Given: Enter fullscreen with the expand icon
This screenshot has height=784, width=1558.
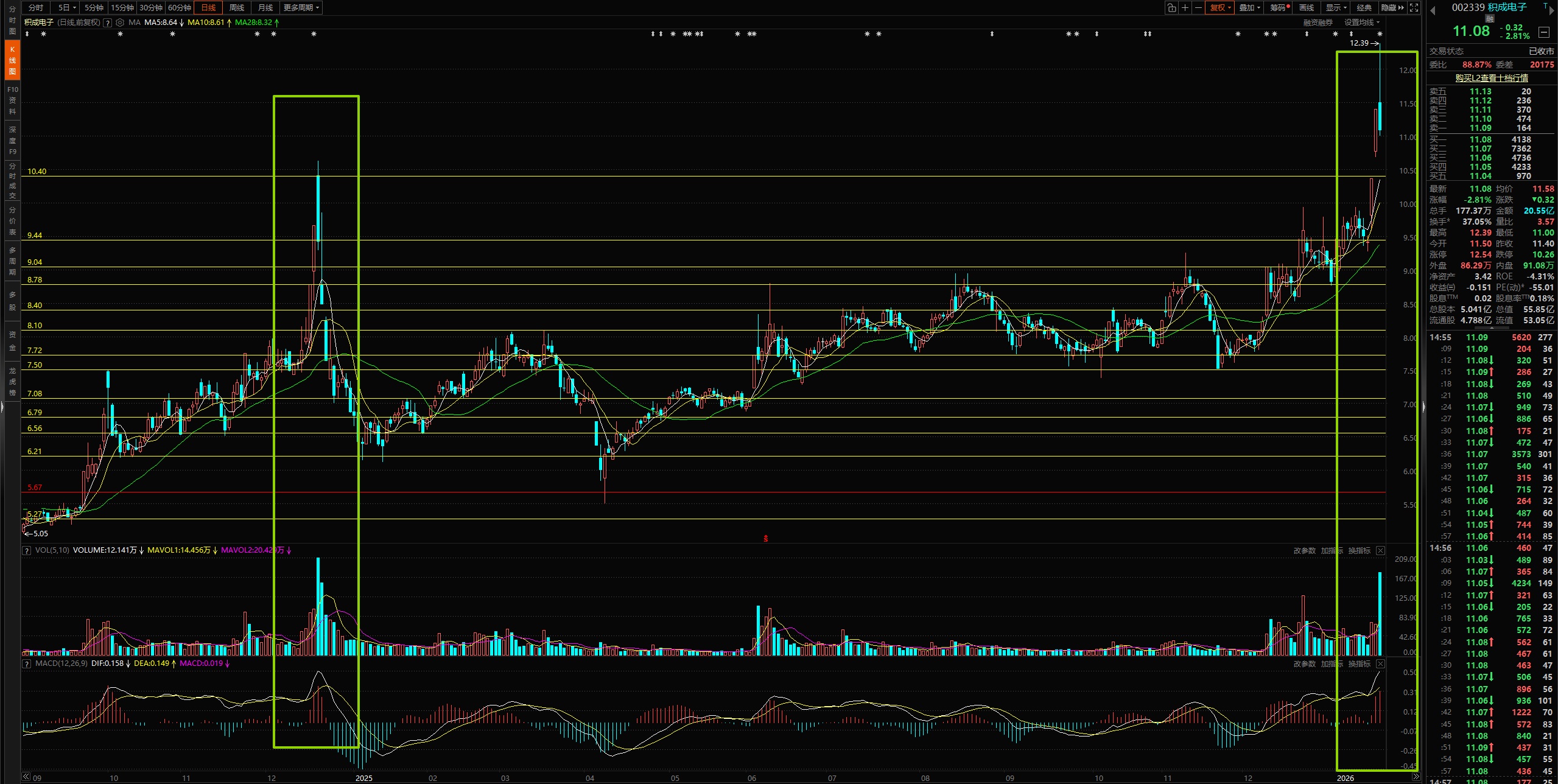Looking at the screenshot, I should click(1414, 8).
